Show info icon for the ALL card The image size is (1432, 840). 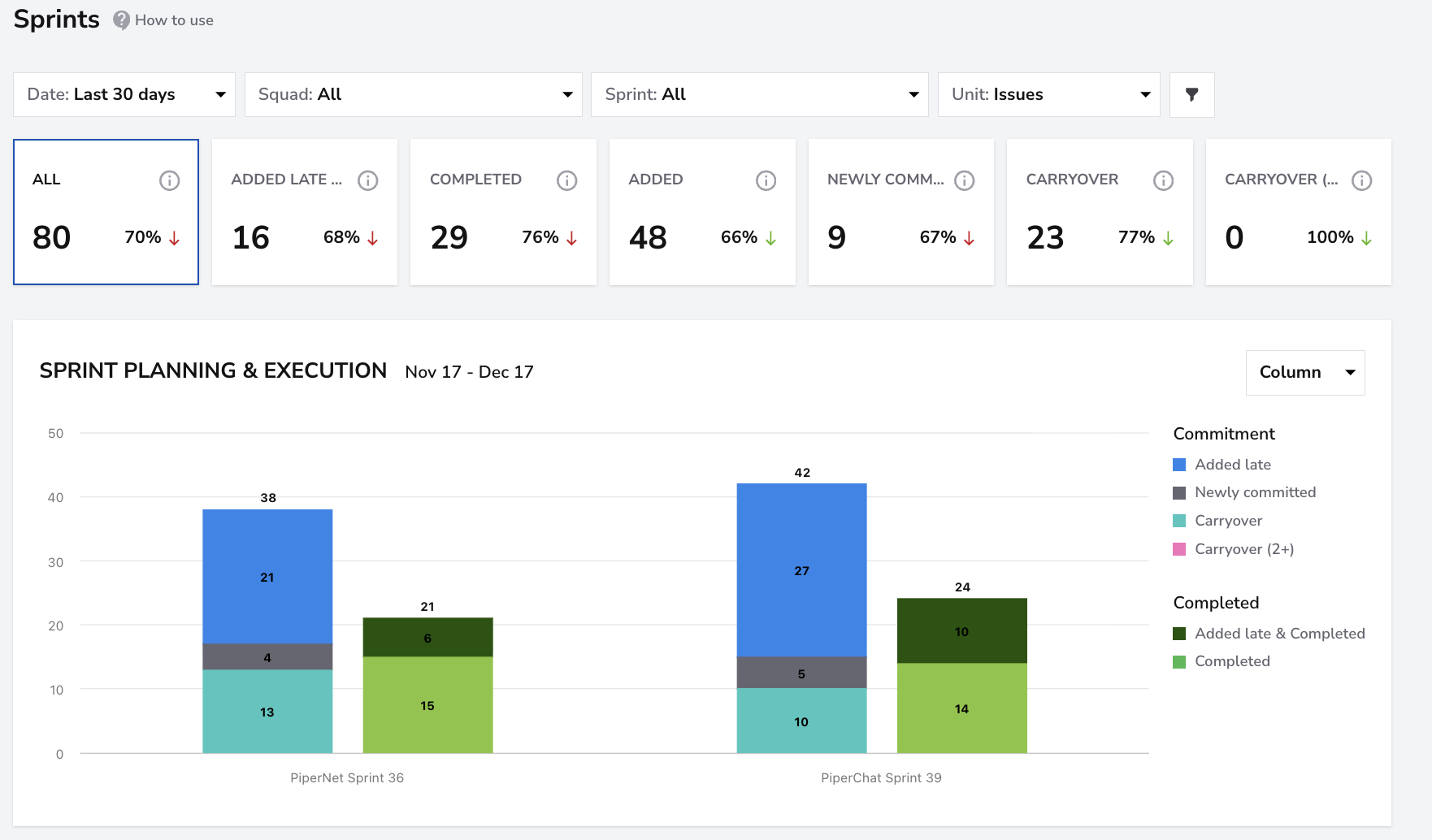click(x=169, y=180)
